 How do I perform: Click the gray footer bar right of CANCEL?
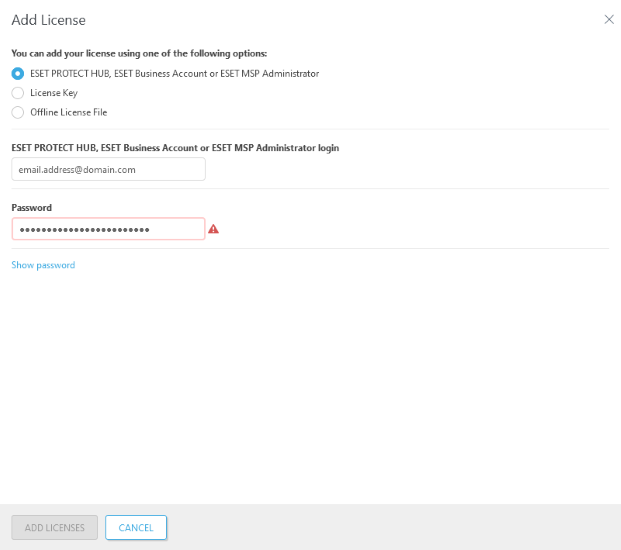pyautogui.click(x=400, y=527)
